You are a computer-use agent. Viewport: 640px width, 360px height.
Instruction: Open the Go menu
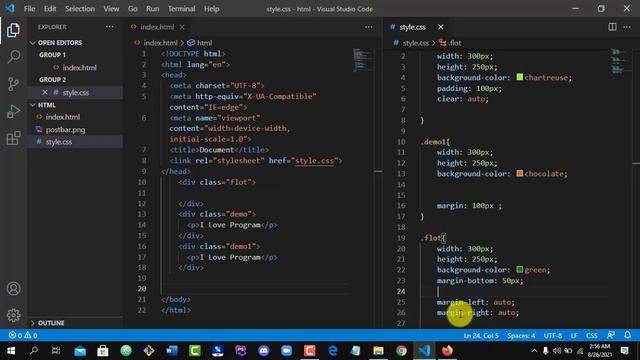click(133, 9)
